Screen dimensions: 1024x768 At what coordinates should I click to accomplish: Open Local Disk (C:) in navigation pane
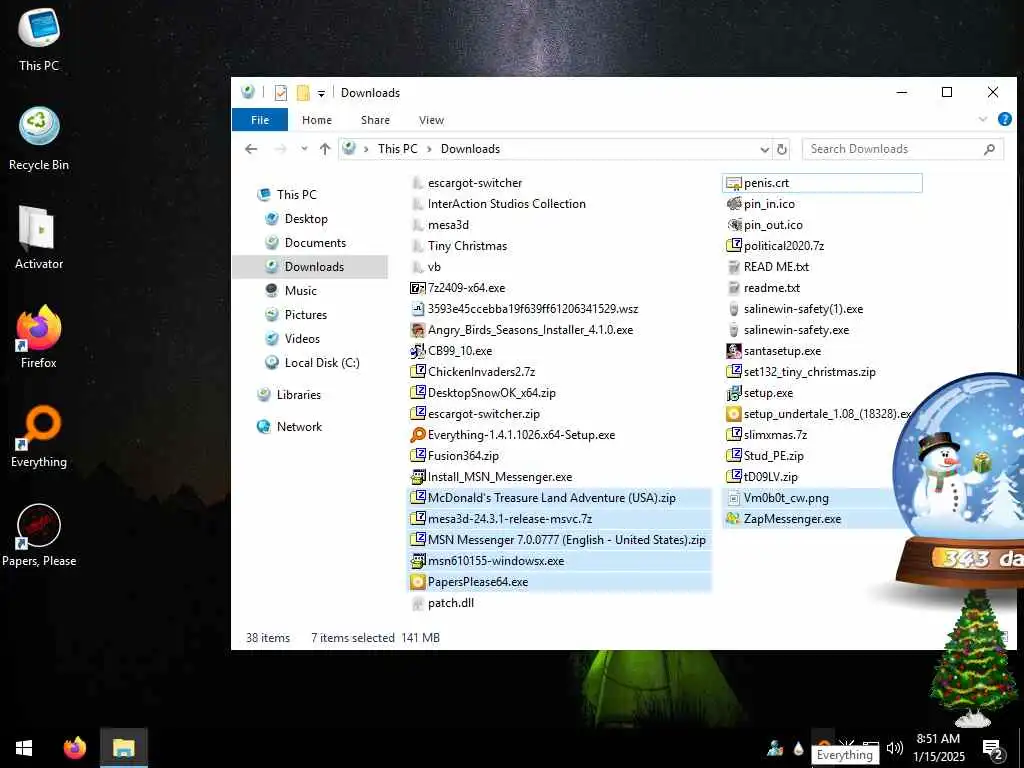tap(322, 362)
